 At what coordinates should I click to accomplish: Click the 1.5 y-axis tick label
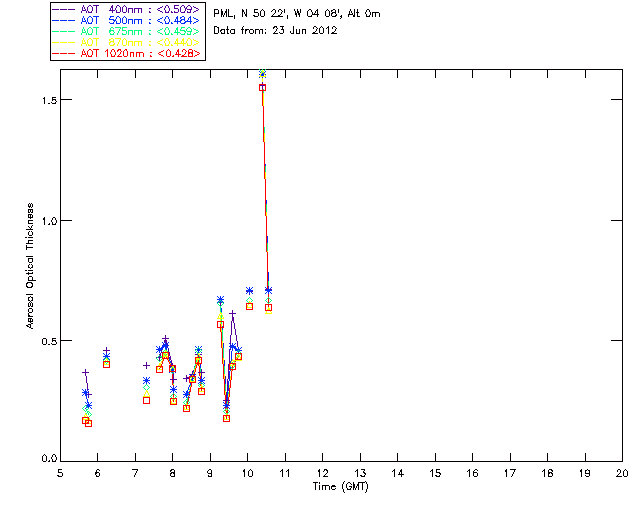click(x=49, y=100)
